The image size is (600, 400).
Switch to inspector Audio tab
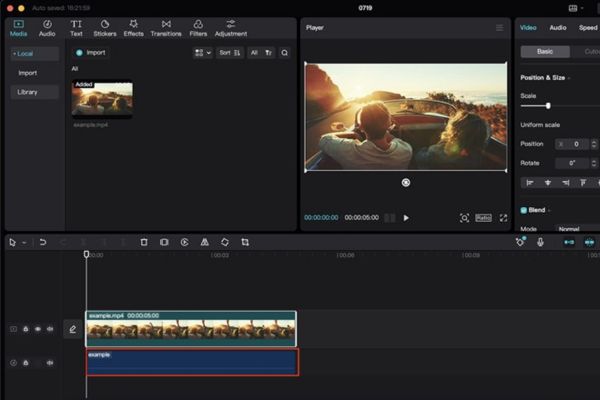(558, 28)
